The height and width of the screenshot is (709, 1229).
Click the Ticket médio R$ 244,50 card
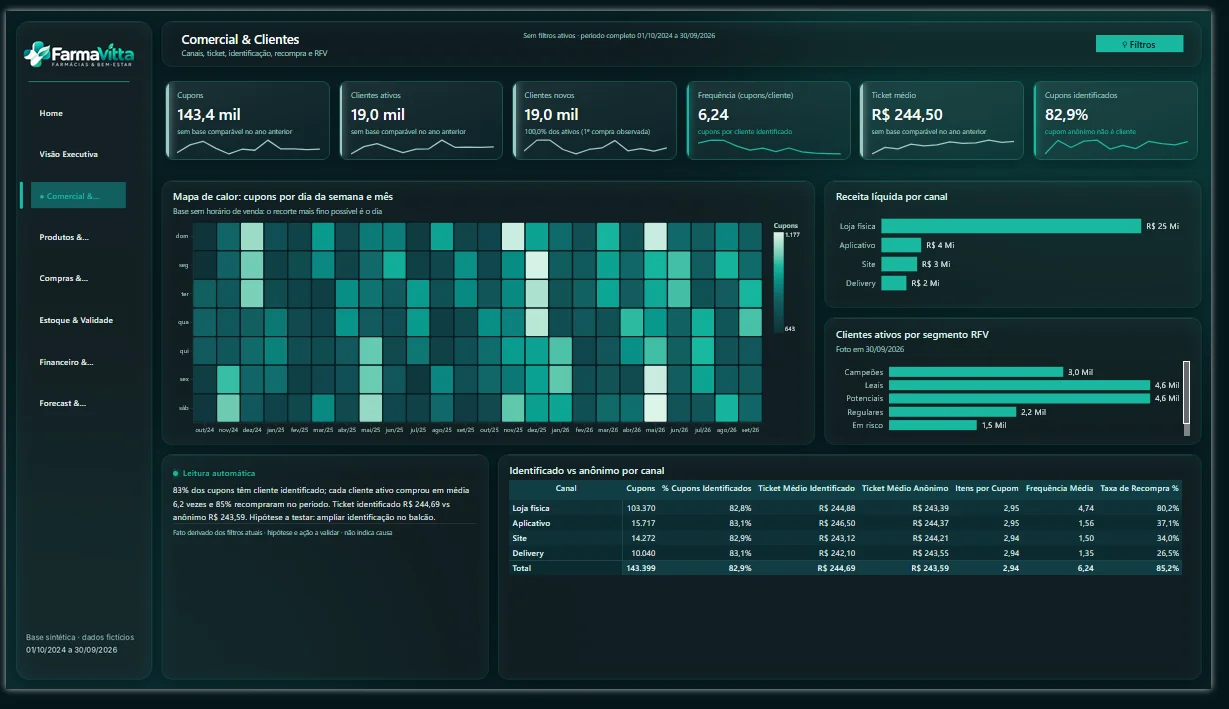pos(942,120)
